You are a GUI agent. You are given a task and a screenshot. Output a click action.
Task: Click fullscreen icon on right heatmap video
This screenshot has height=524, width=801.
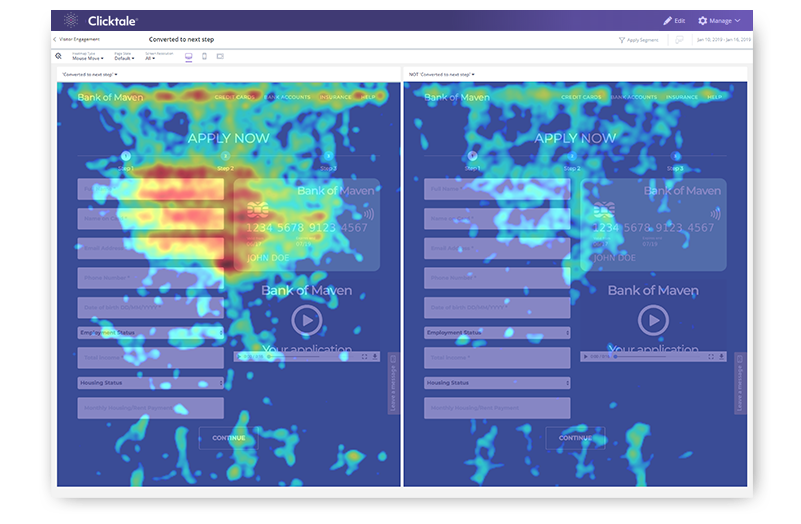(711, 356)
